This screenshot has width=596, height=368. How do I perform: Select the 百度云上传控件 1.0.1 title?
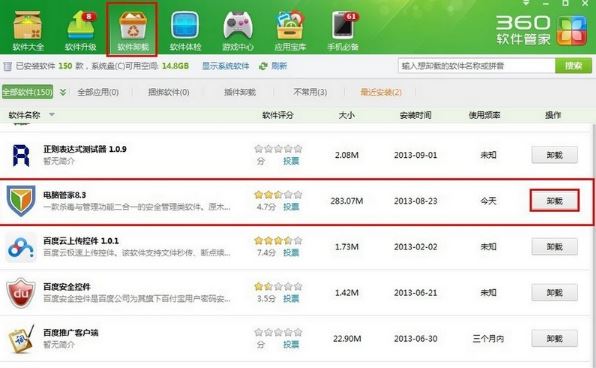81,241
